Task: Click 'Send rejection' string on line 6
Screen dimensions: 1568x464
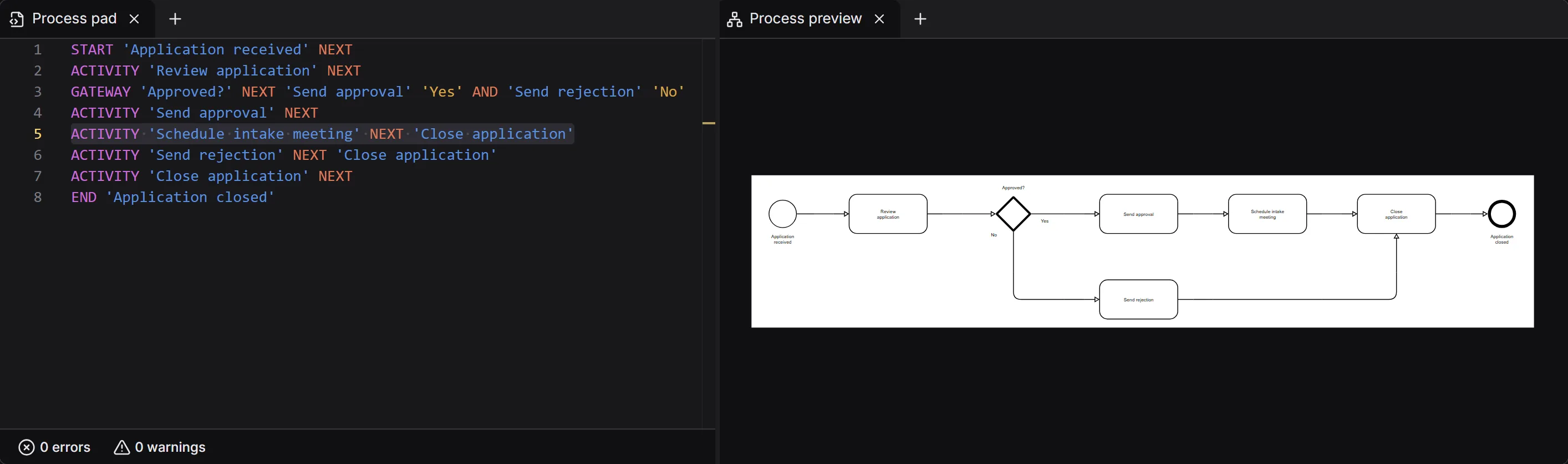Action: (216, 155)
